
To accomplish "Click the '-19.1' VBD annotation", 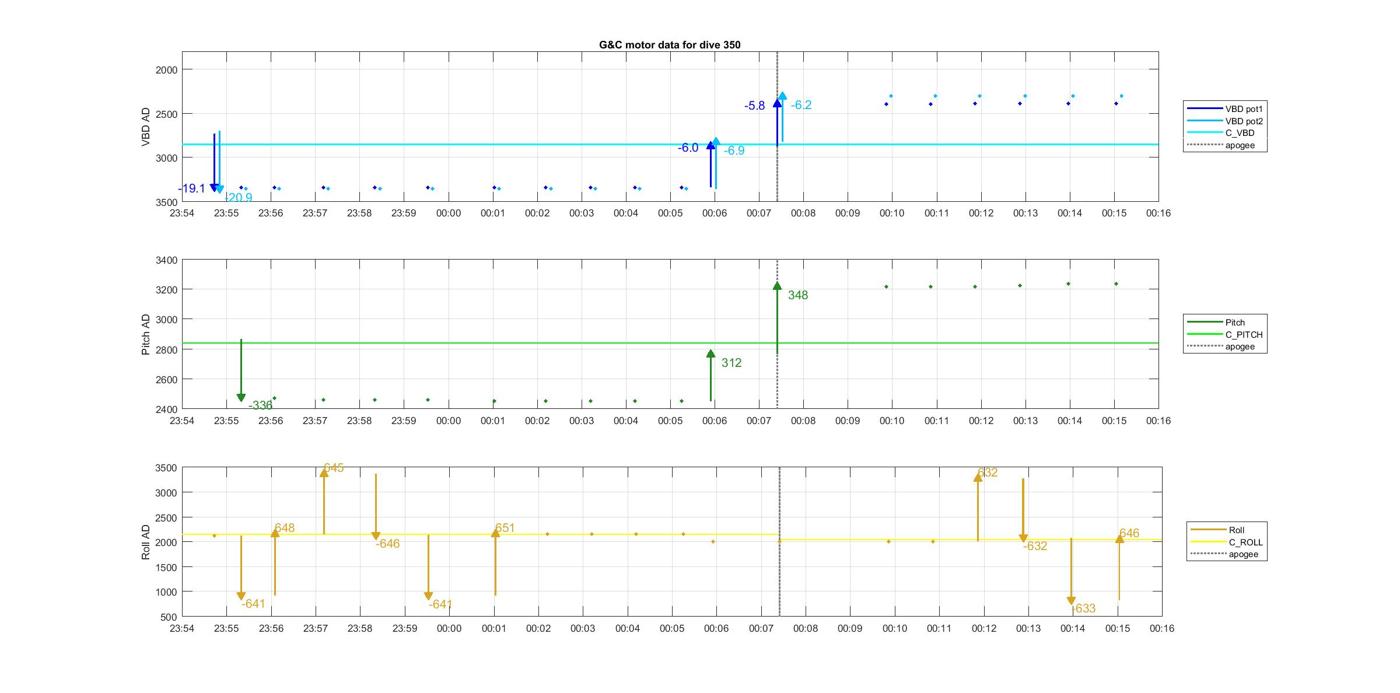I will point(192,189).
